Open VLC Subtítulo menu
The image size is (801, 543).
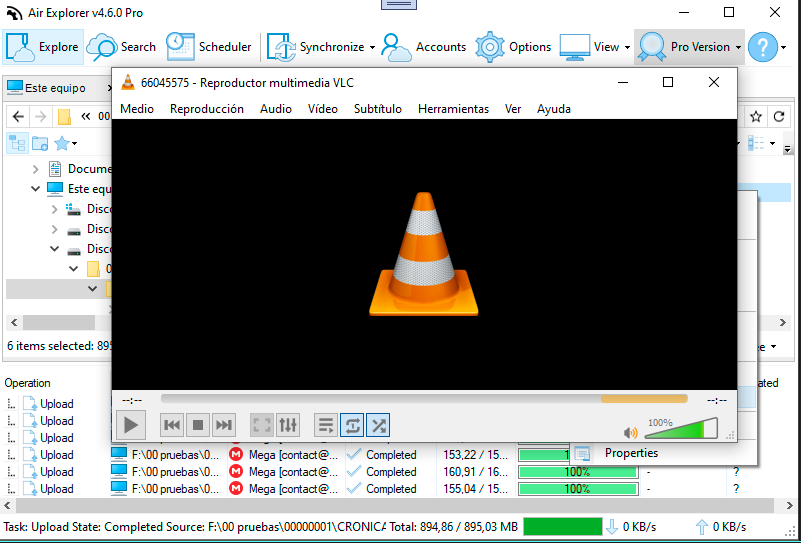tap(378, 109)
